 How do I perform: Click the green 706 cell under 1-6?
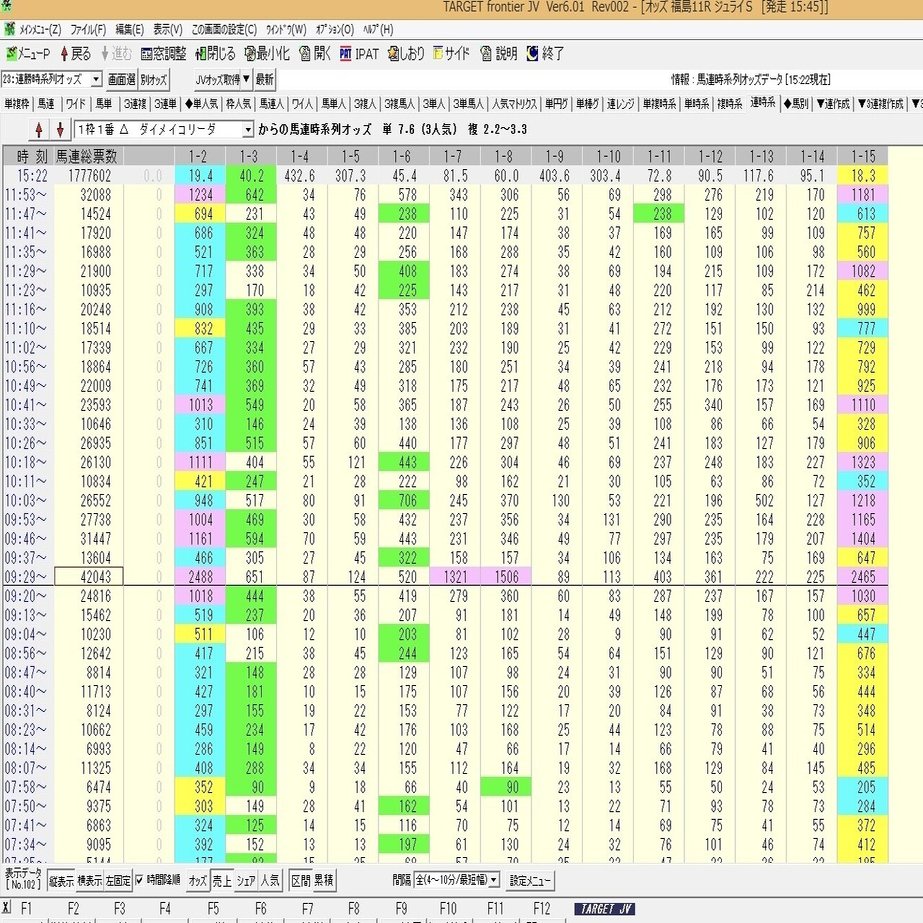pos(404,500)
